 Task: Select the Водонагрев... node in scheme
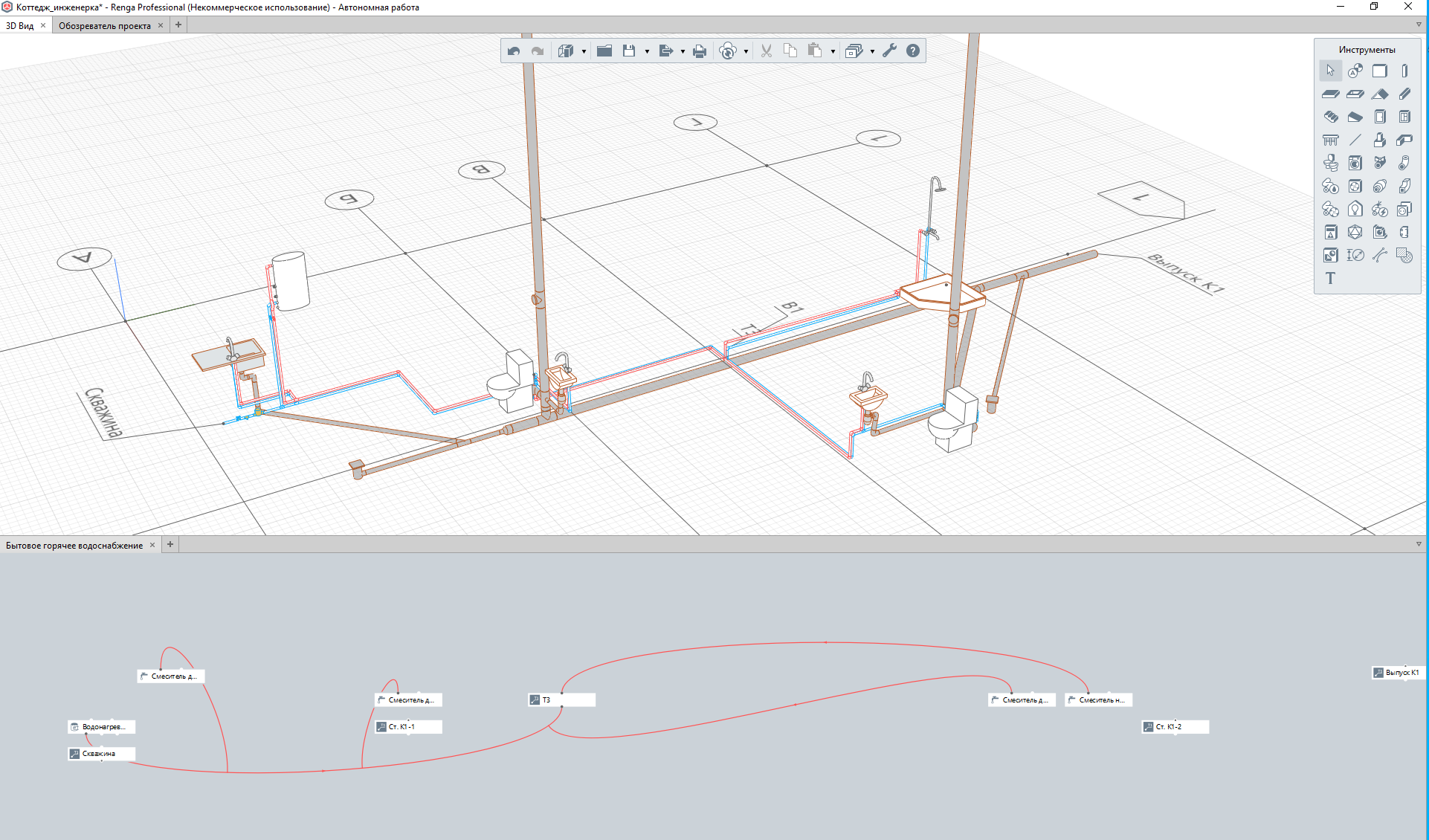[103, 727]
